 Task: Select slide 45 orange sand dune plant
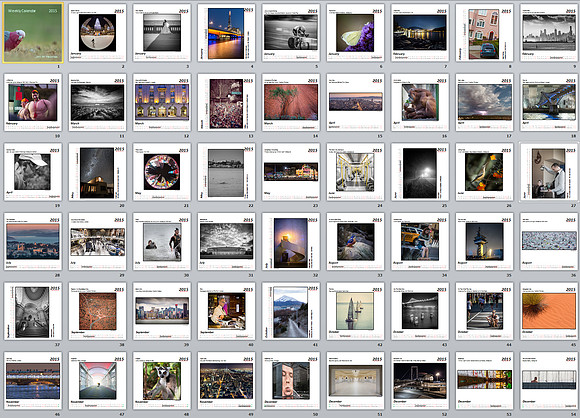tap(549, 311)
